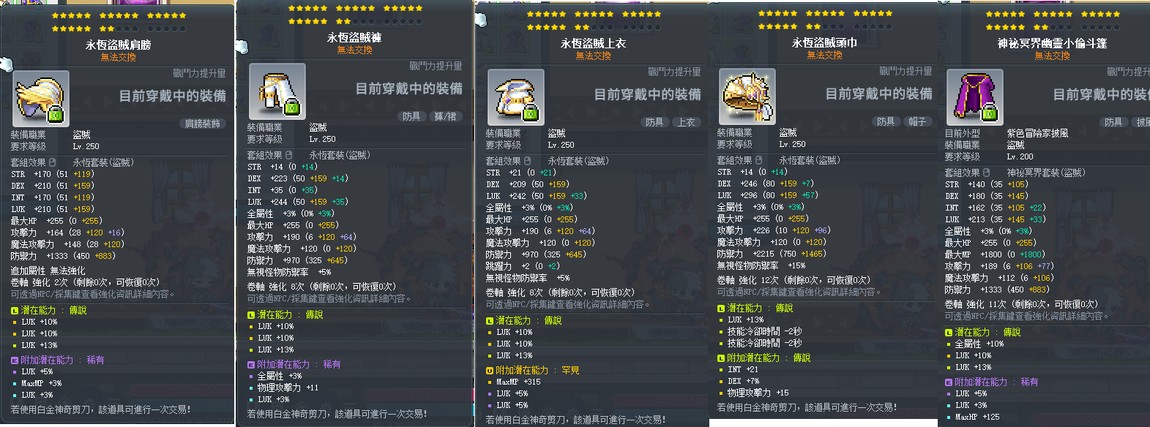Click the 防具 tag in the cape tooltip

coord(1113,122)
